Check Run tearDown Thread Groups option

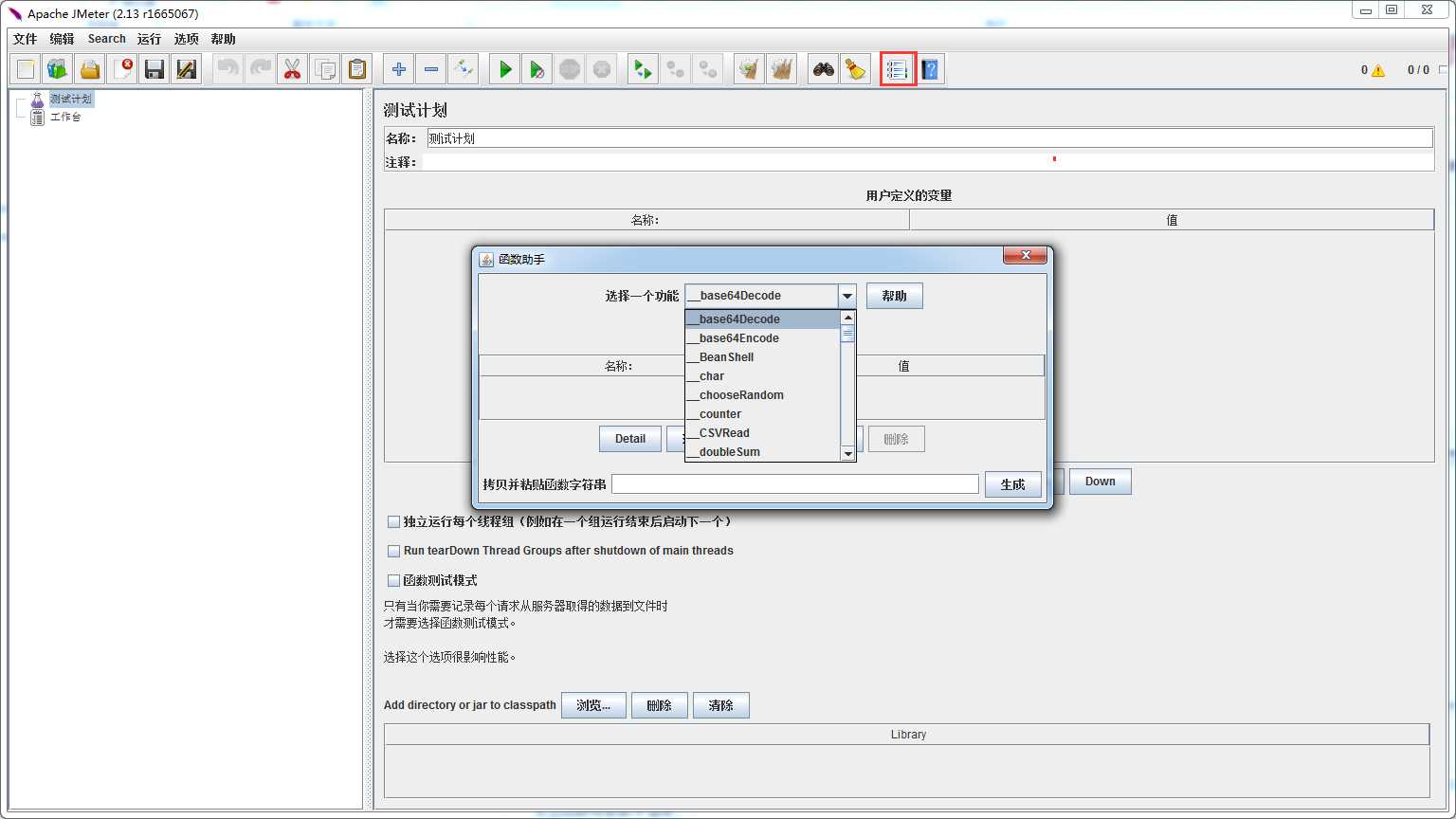[x=393, y=551]
